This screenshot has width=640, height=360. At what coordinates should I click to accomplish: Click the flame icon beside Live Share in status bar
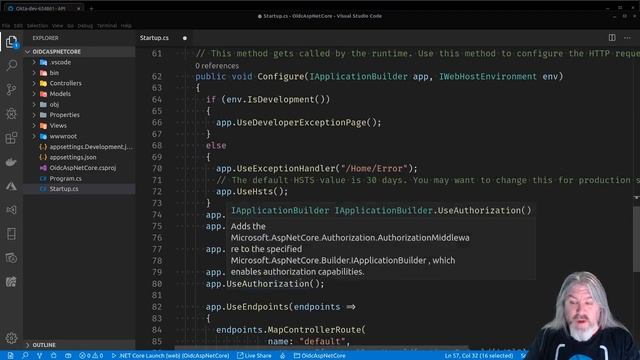pyautogui.click(x=282, y=356)
